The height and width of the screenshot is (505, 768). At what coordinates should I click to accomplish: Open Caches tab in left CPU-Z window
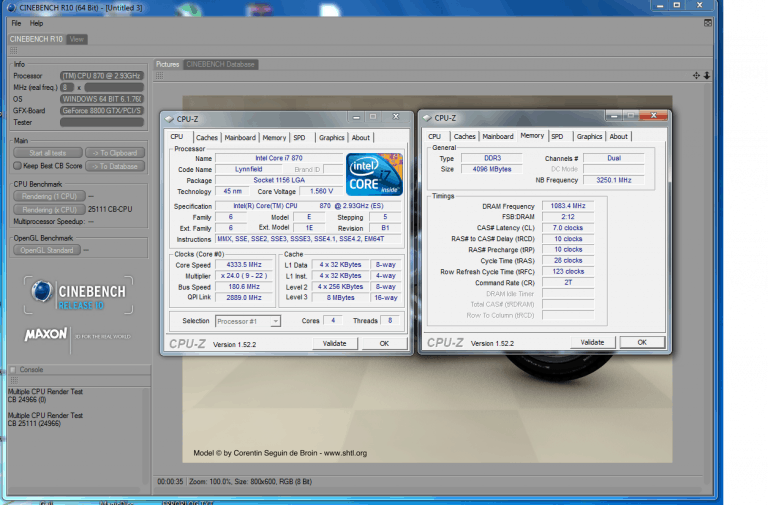(207, 138)
